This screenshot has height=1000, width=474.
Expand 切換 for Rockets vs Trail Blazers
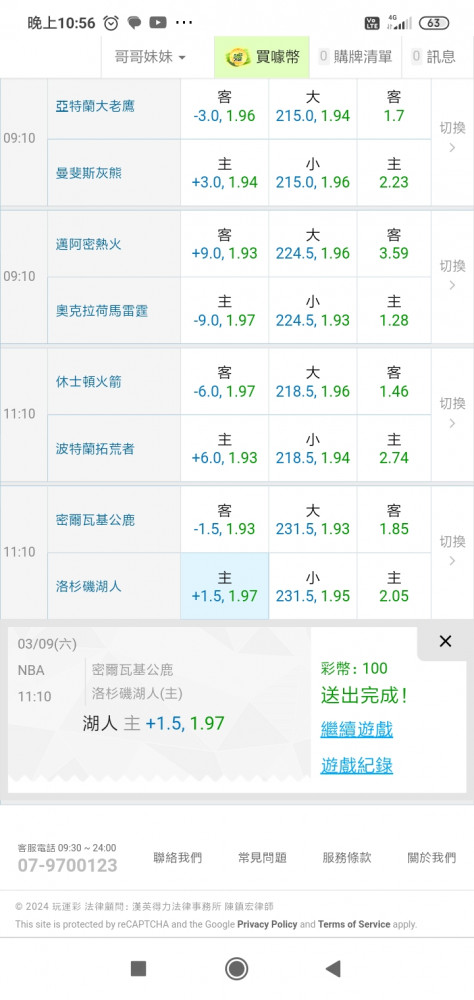tap(452, 413)
